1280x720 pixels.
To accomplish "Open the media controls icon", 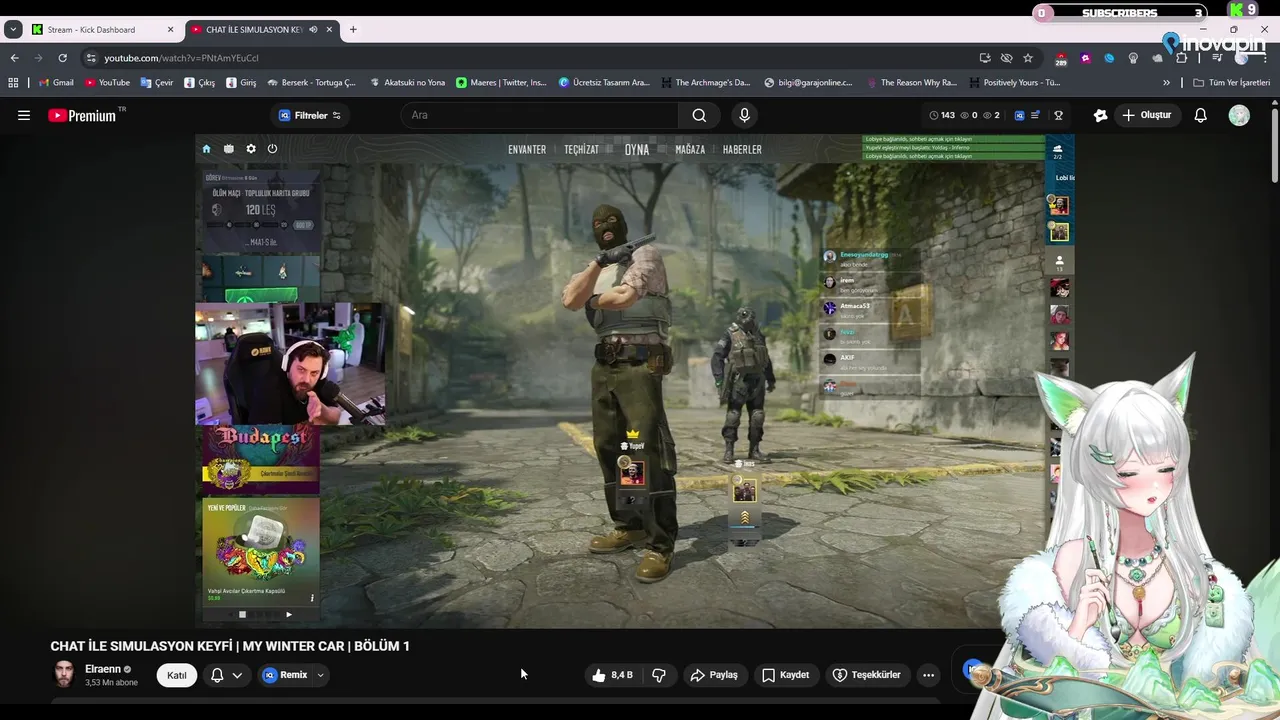I will click(x=1217, y=58).
